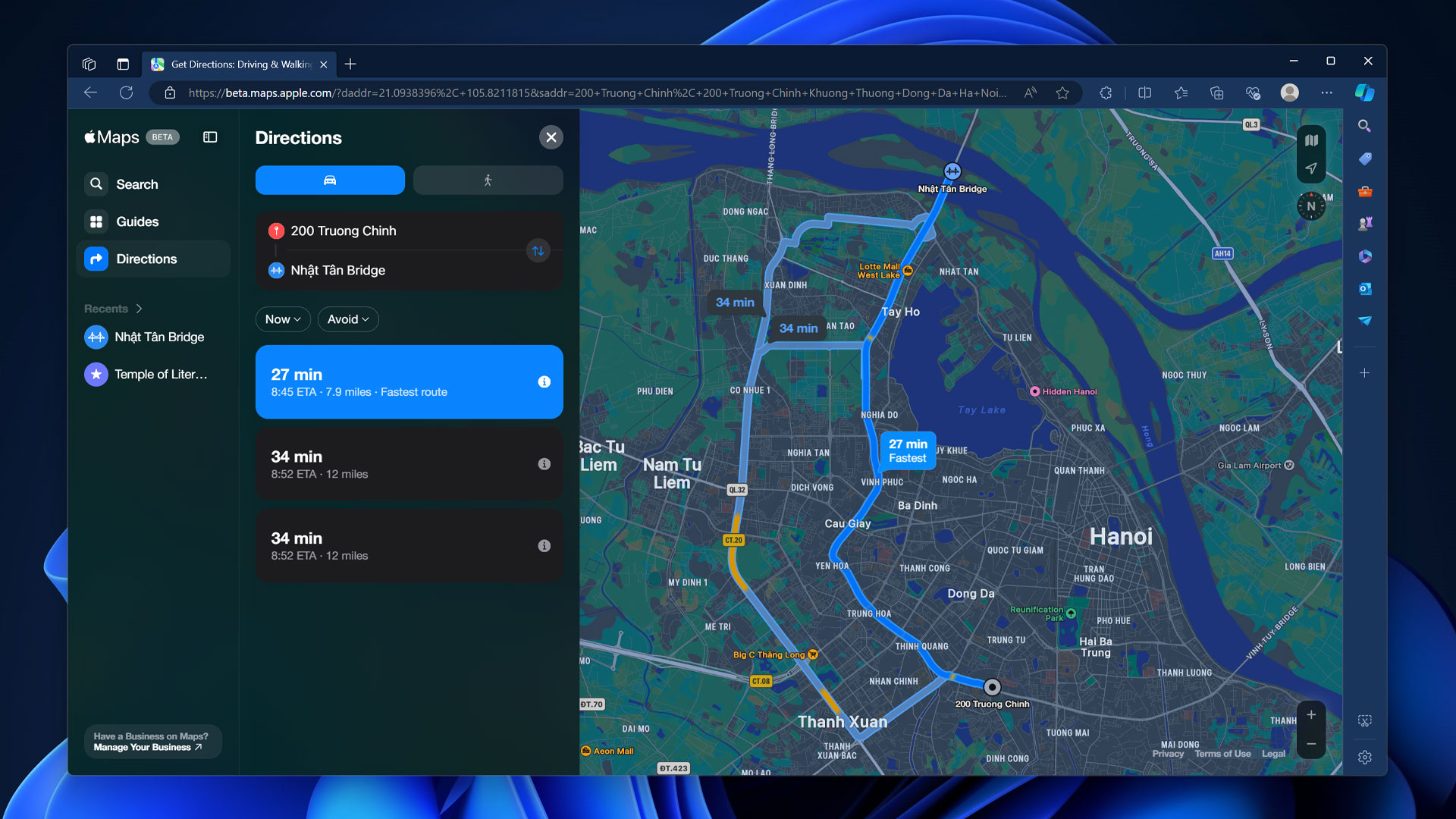Open the Favorites list
The height and width of the screenshot is (819, 1456).
coord(1181,93)
